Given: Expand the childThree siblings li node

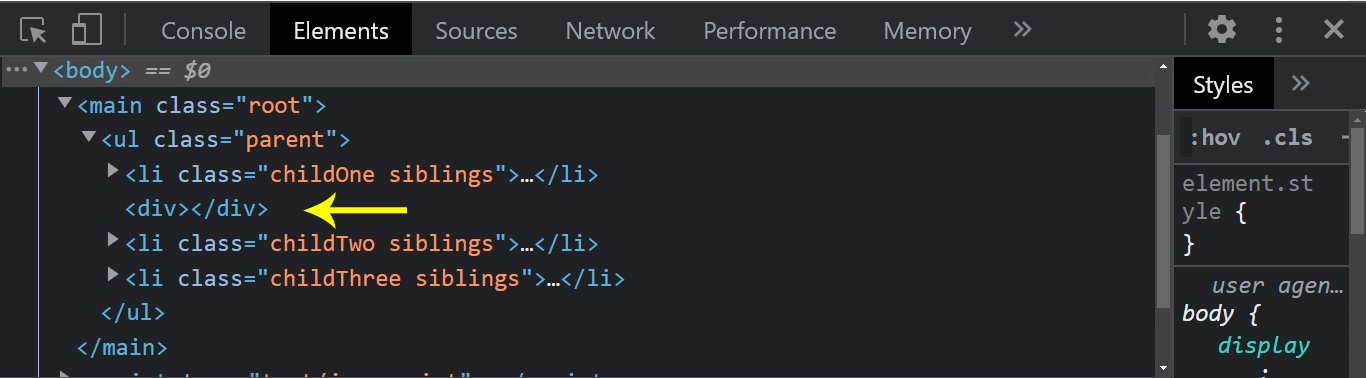Looking at the screenshot, I should (x=113, y=276).
